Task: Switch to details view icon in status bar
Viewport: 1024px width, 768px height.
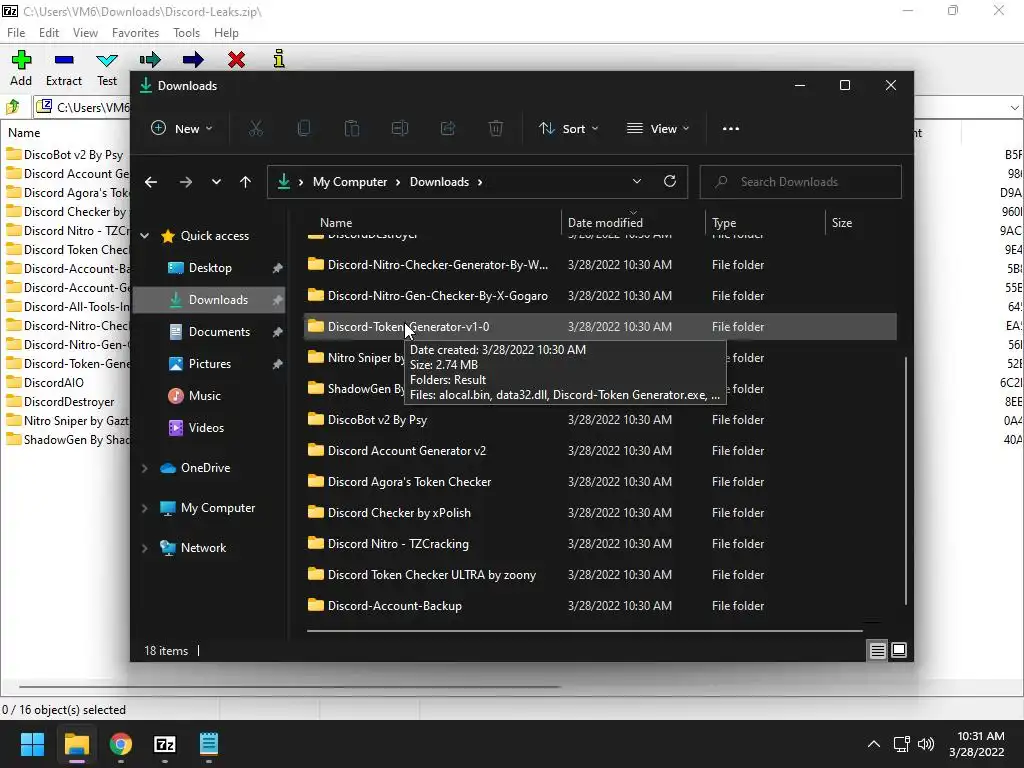Action: coord(877,650)
